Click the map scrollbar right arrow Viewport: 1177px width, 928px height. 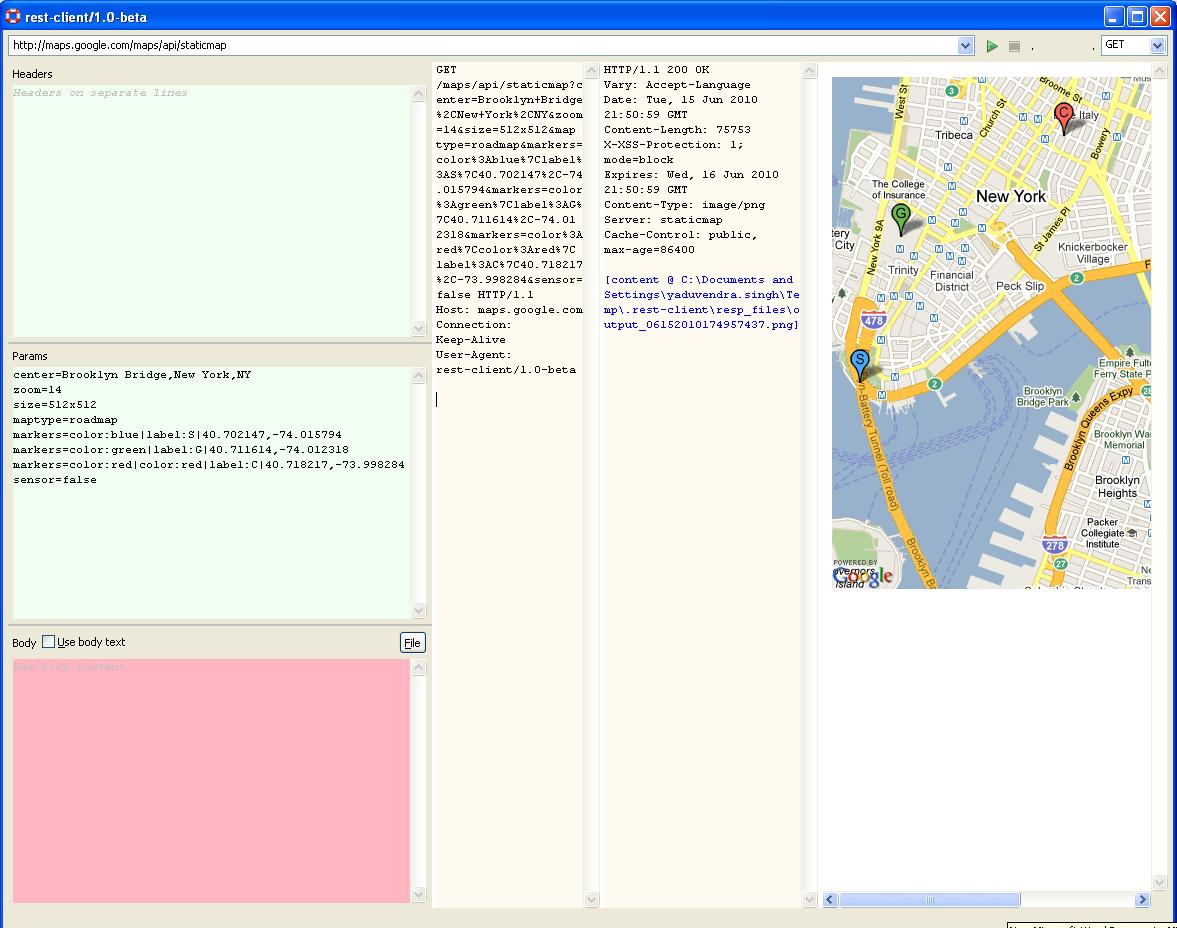1142,899
